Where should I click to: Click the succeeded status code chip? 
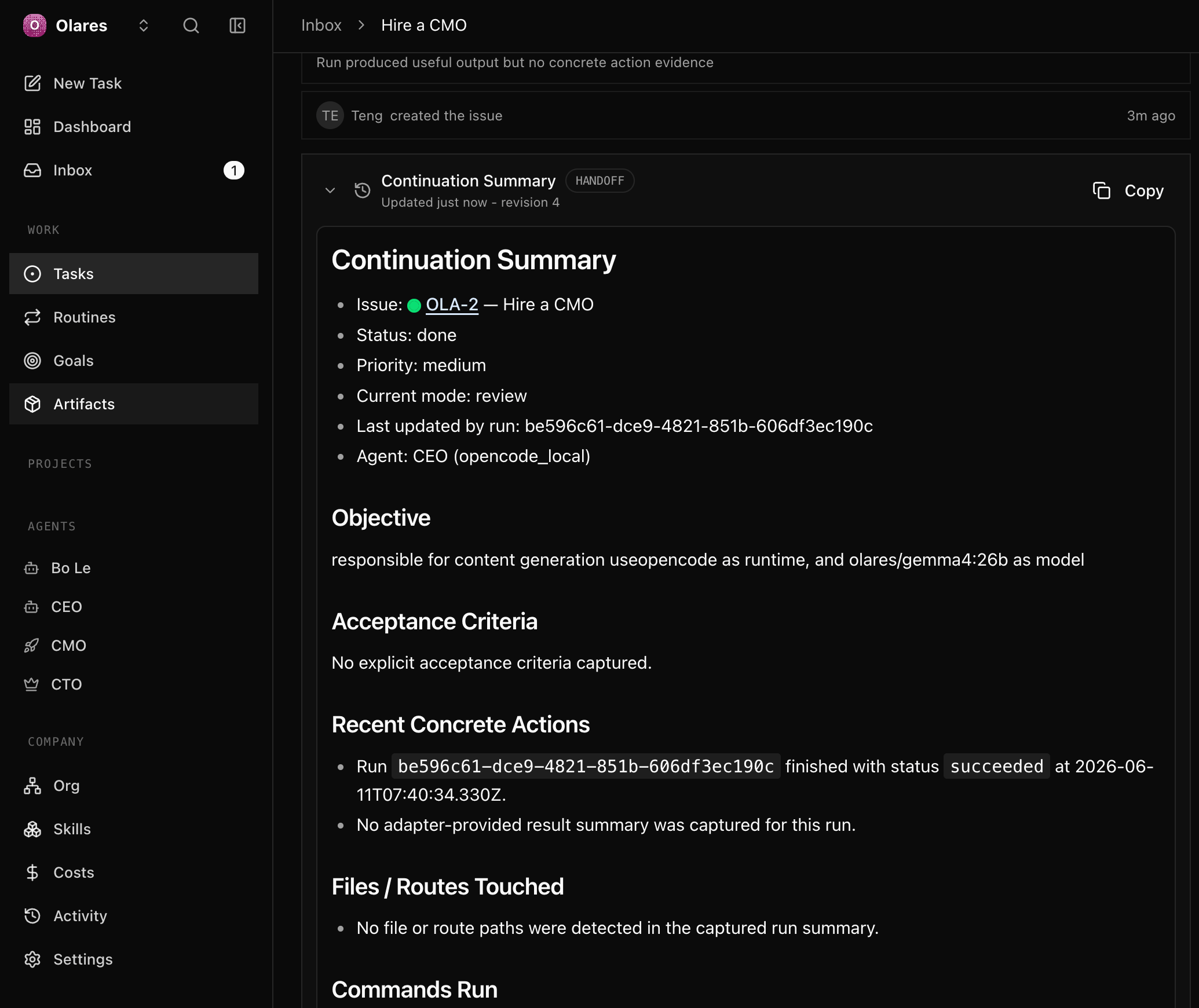(x=997, y=767)
